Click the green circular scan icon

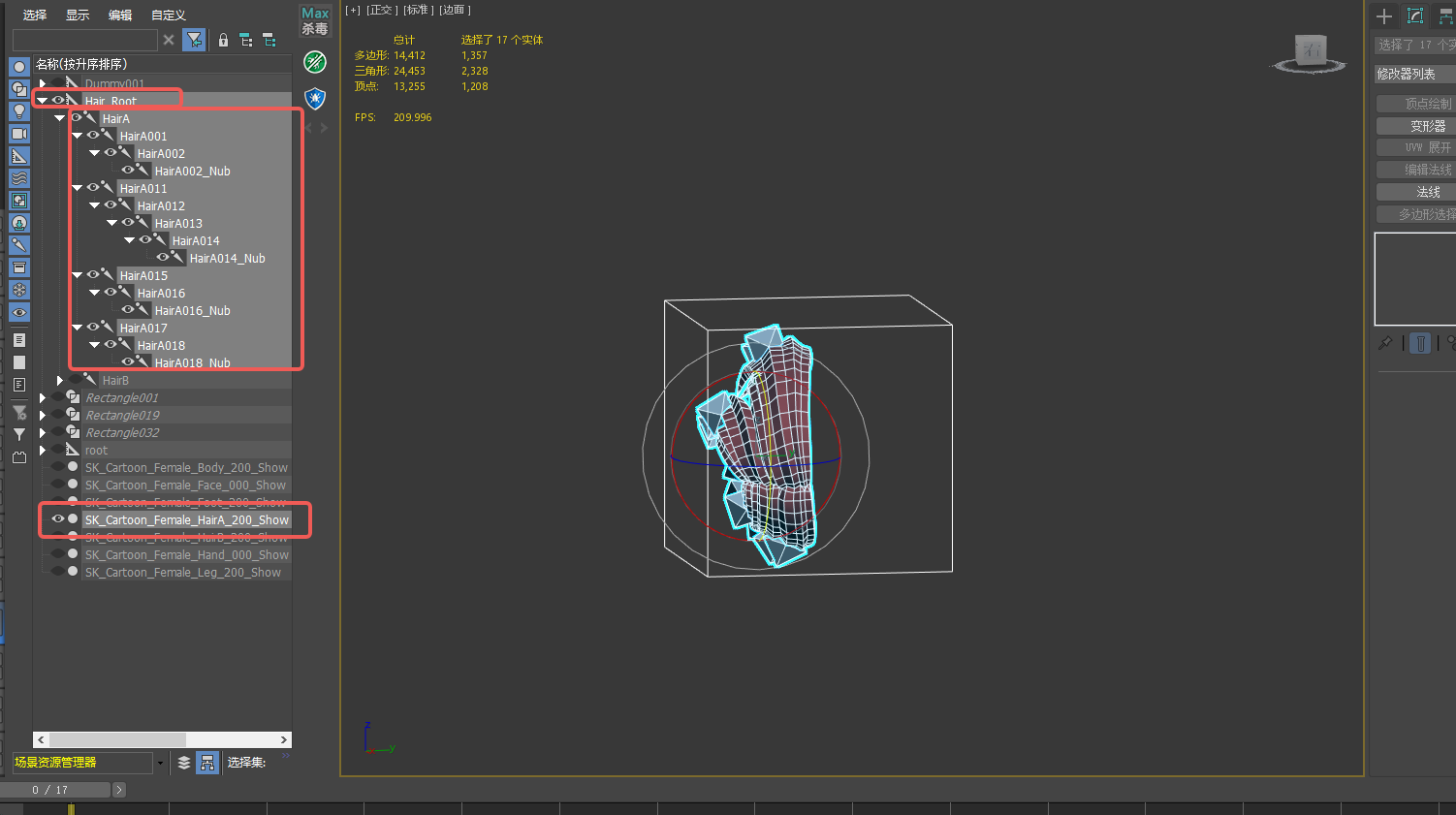click(x=315, y=62)
